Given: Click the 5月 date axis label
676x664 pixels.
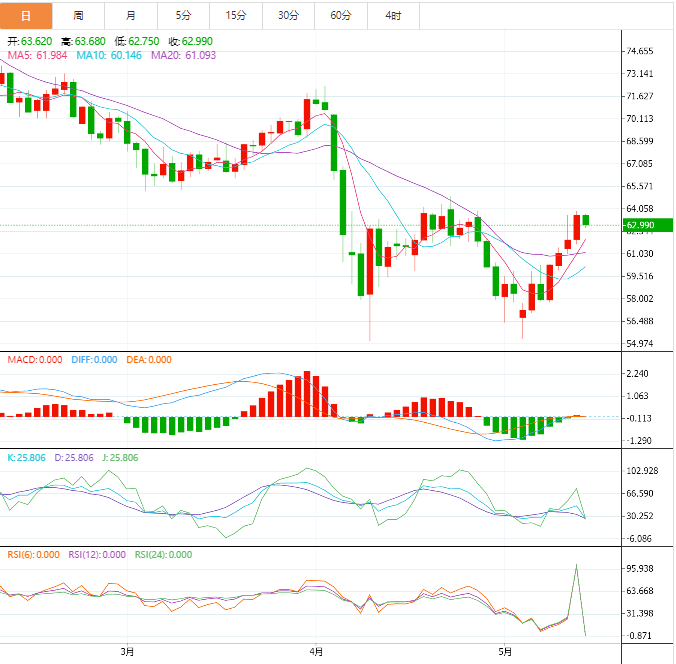Looking at the screenshot, I should click(505, 651).
